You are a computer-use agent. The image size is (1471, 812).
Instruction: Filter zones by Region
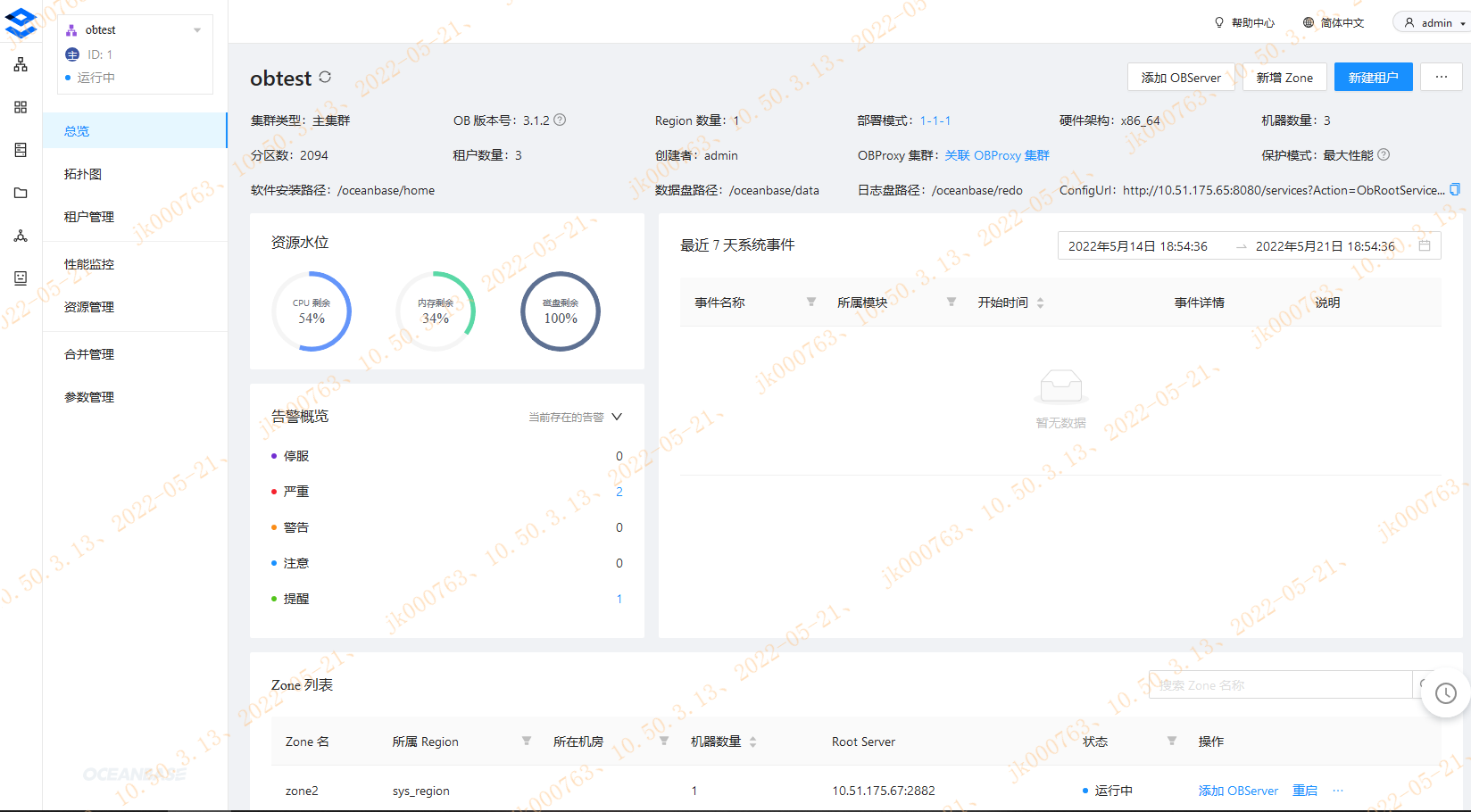[527, 742]
